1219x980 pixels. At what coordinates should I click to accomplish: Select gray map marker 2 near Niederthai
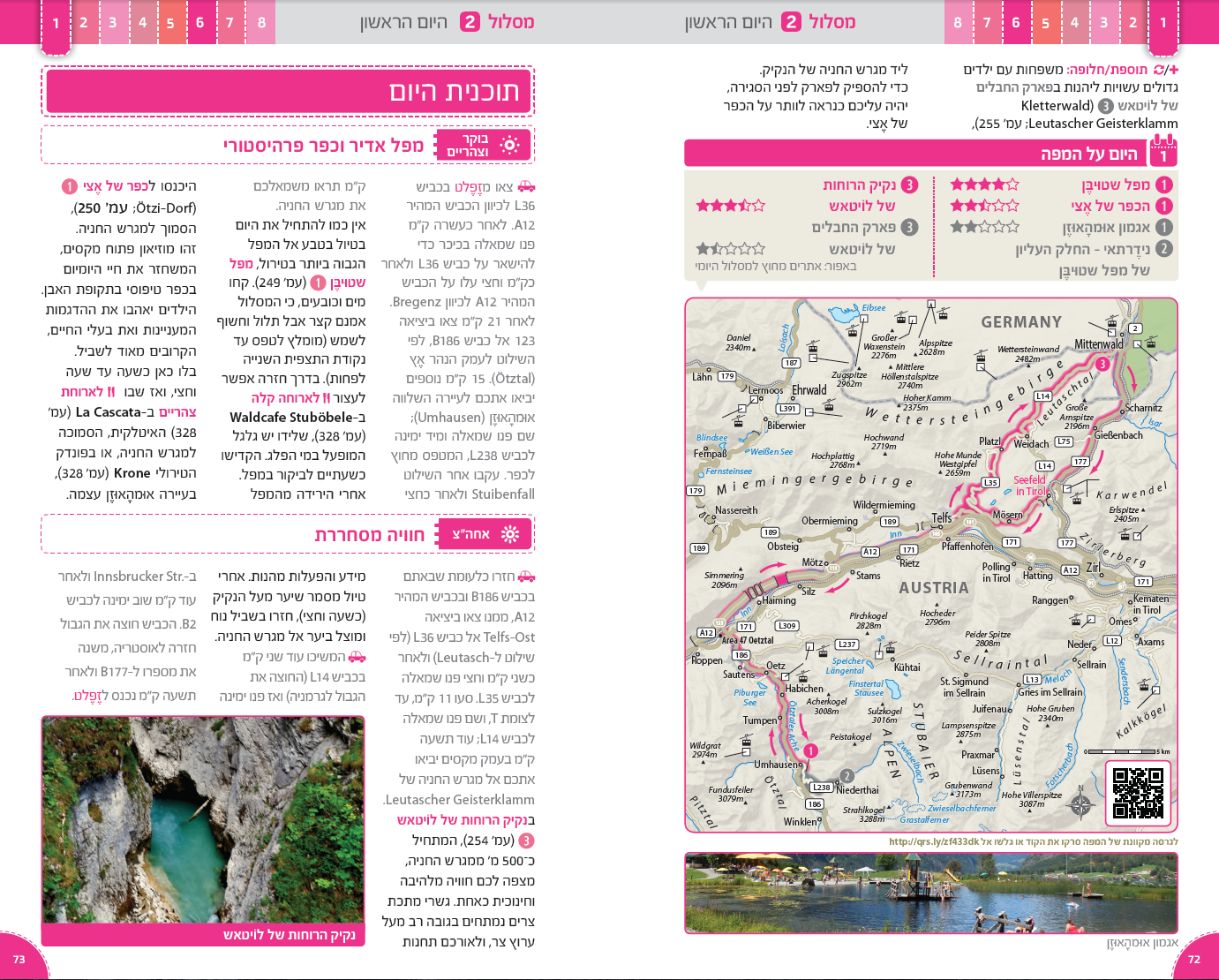click(847, 776)
